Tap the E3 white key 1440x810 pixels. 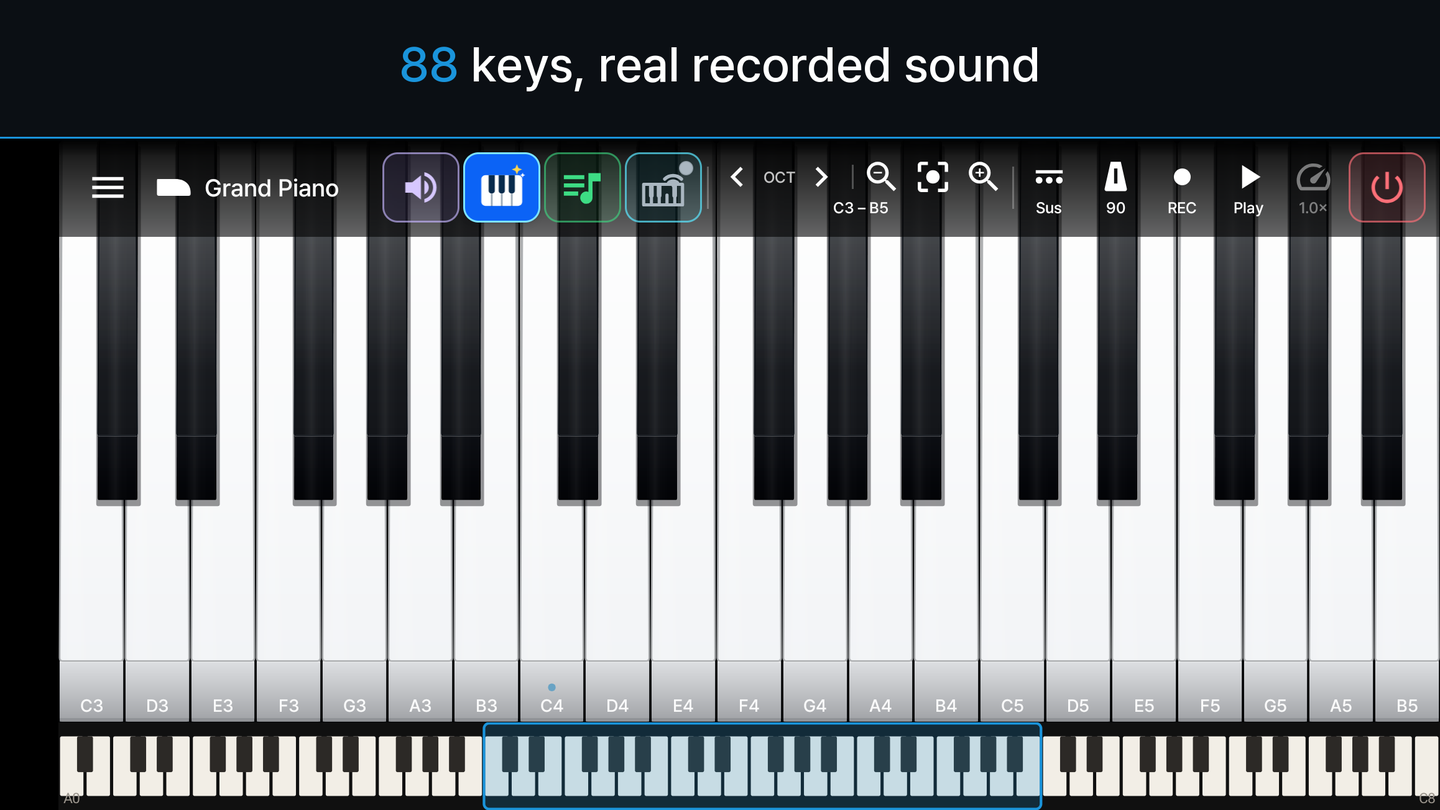tap(223, 600)
